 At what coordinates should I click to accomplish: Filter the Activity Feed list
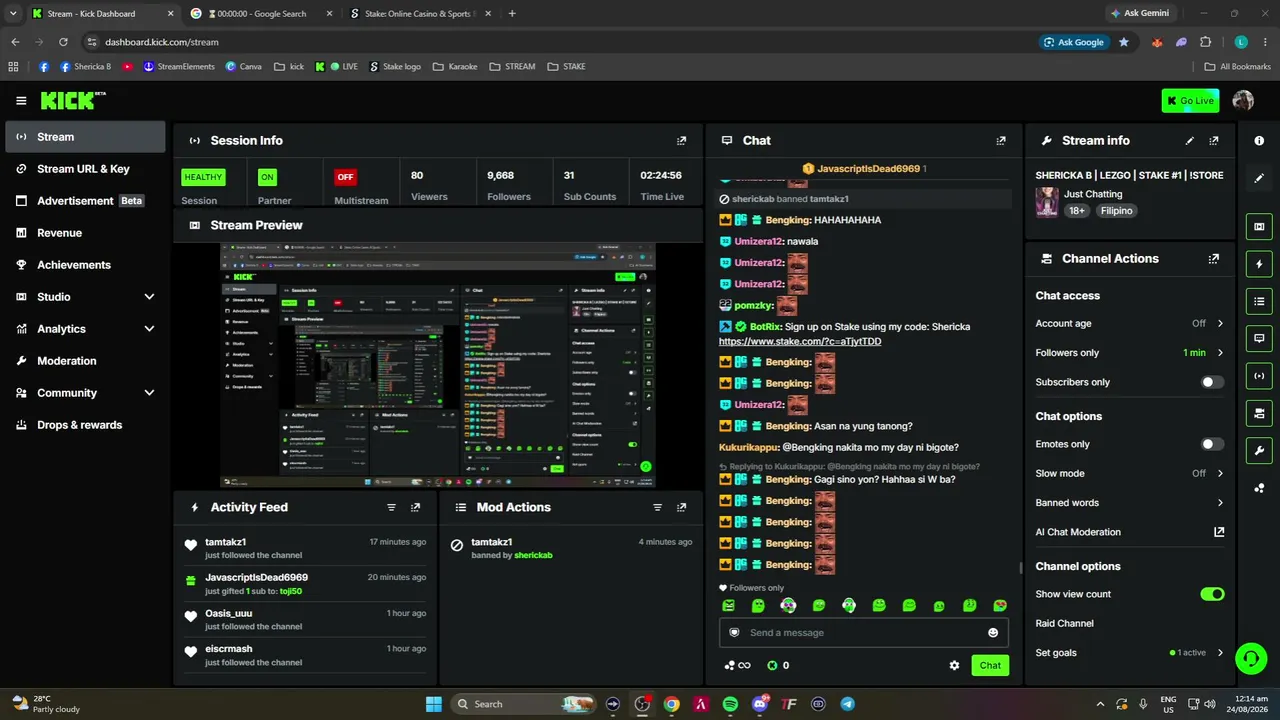[391, 508]
